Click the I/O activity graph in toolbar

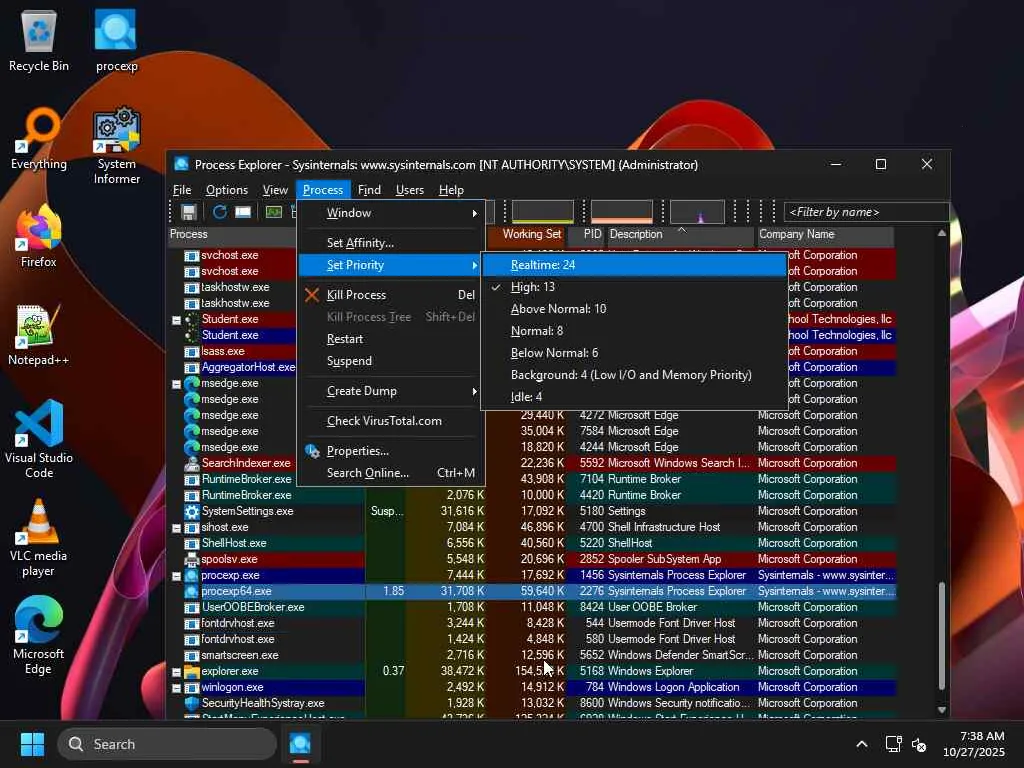(x=697, y=212)
